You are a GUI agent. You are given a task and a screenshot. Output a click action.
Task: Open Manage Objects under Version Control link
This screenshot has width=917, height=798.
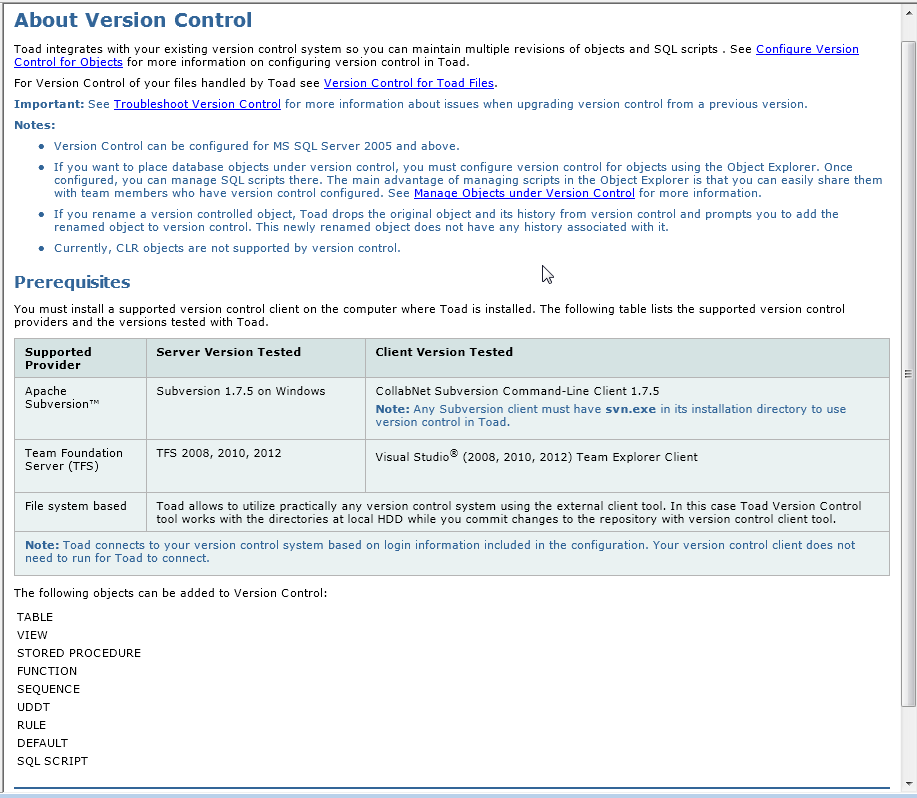tap(524, 193)
